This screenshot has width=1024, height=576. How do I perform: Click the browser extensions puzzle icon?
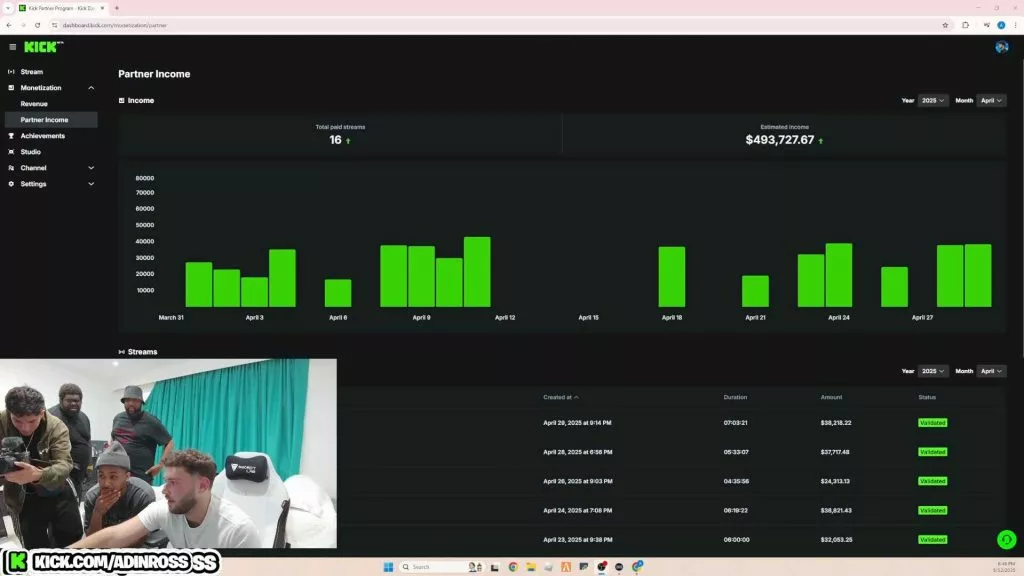965,25
